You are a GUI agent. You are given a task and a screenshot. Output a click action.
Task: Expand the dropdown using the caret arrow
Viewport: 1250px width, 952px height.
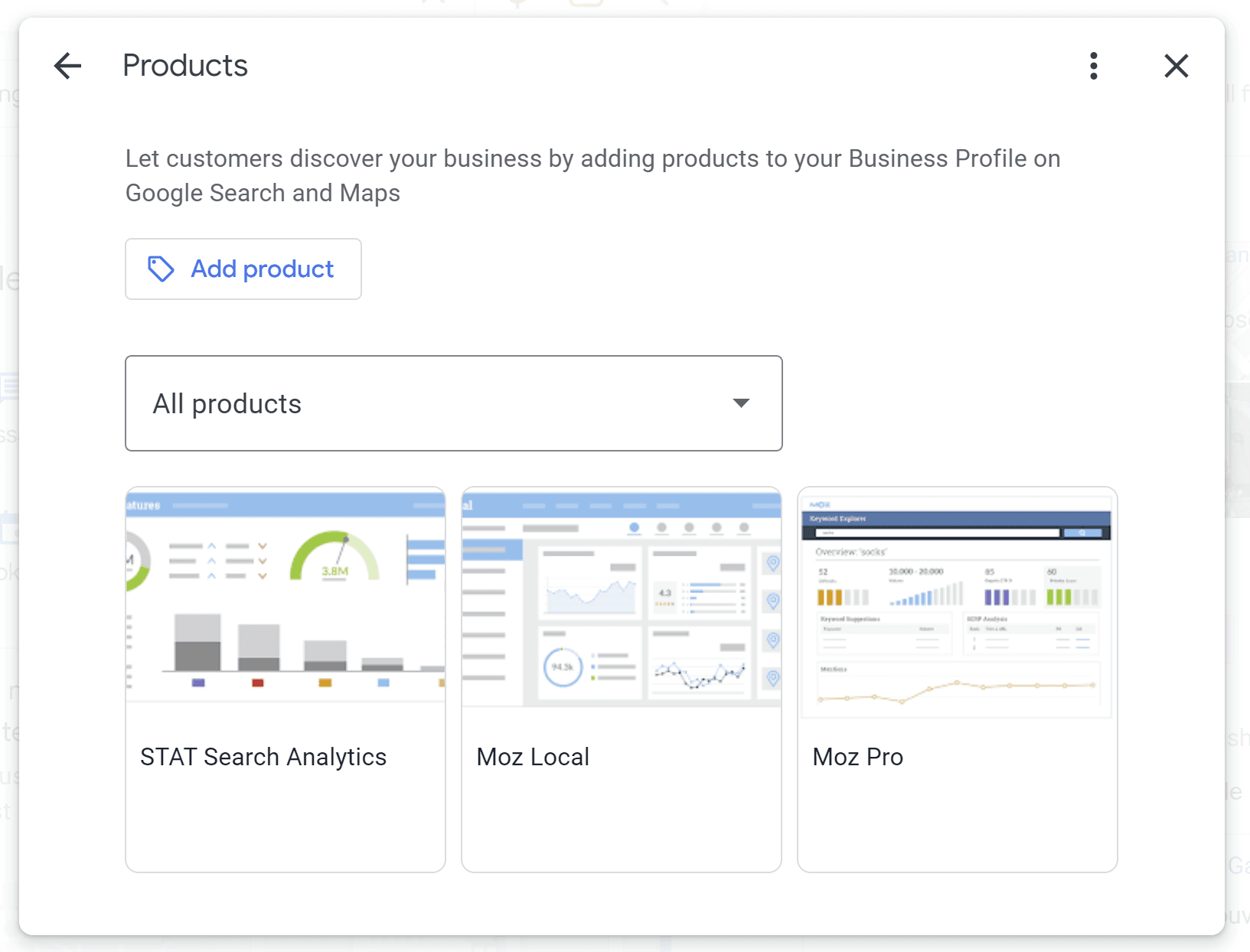[x=740, y=403]
